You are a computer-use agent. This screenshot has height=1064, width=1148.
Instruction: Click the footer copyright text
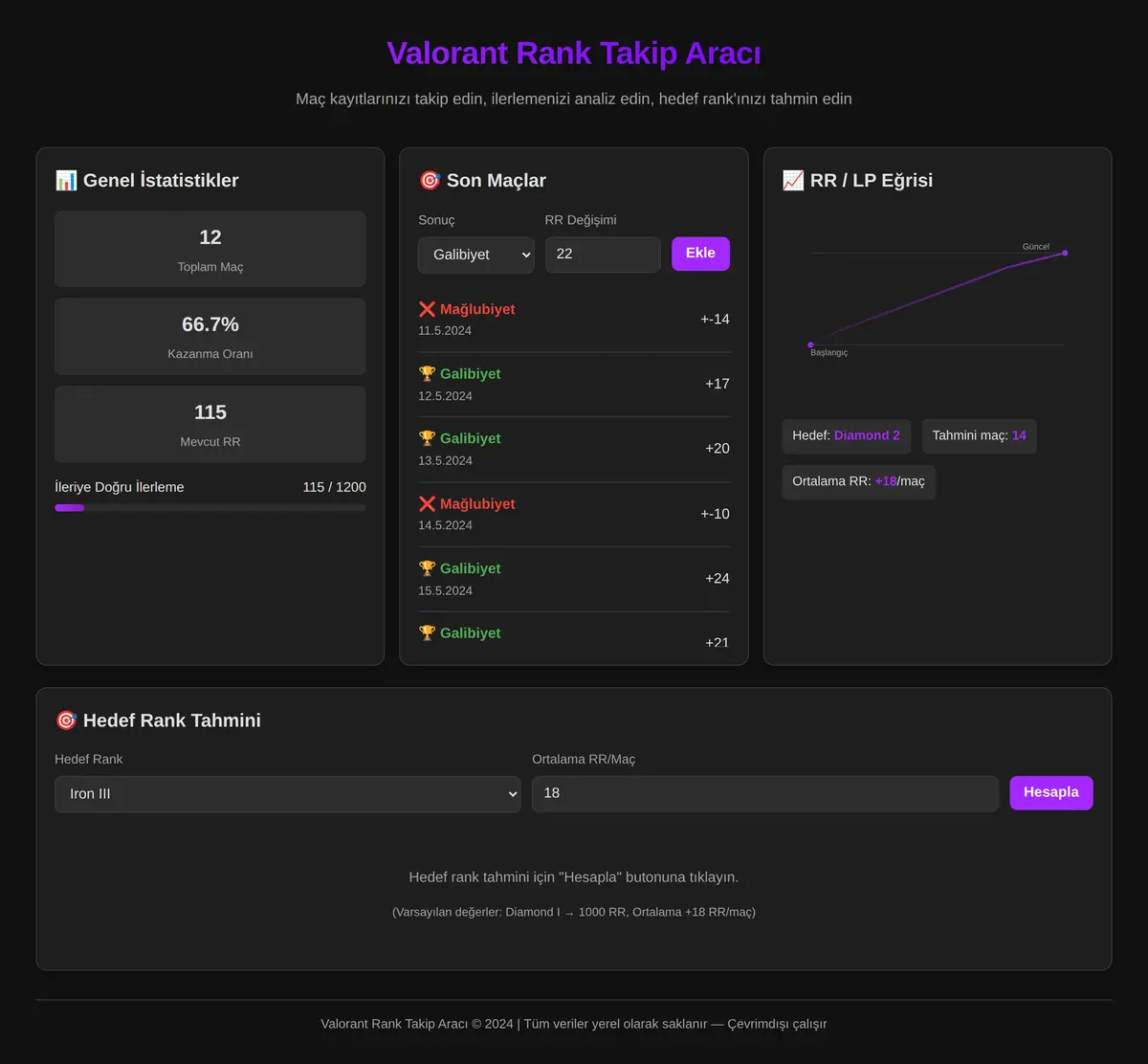[574, 1024]
